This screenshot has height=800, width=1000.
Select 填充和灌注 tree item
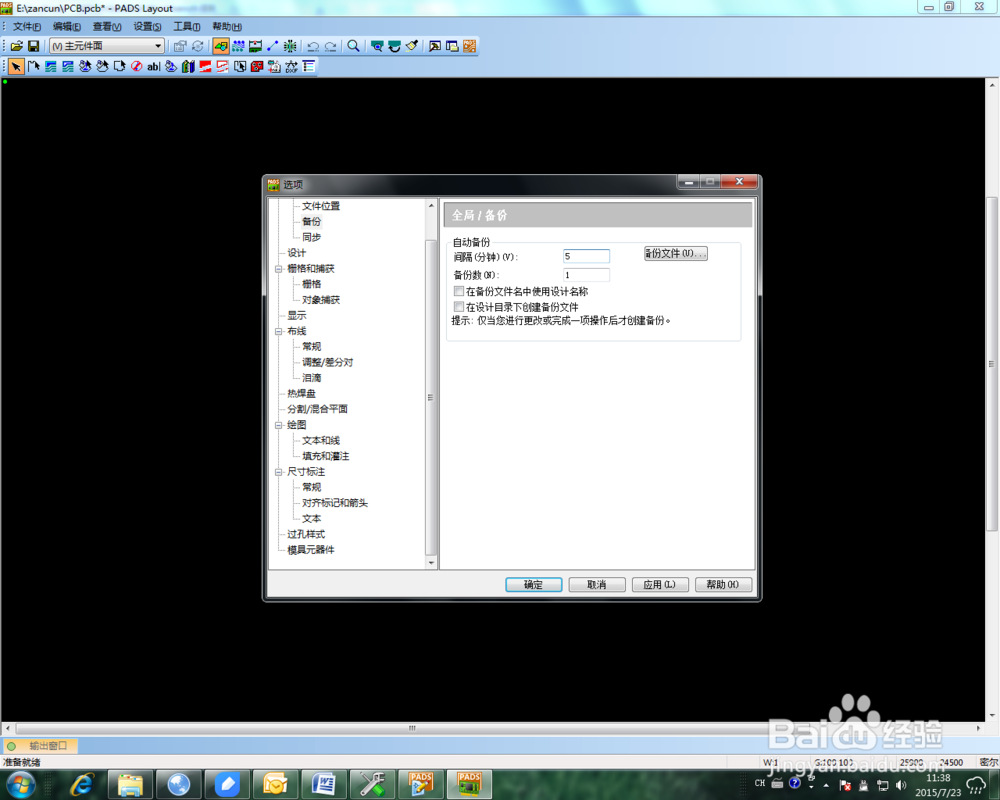(x=325, y=456)
